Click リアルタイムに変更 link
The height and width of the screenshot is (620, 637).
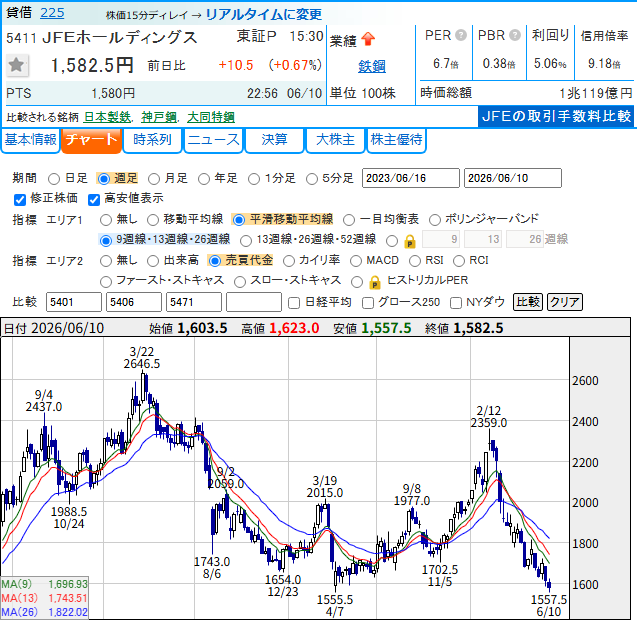(x=264, y=14)
